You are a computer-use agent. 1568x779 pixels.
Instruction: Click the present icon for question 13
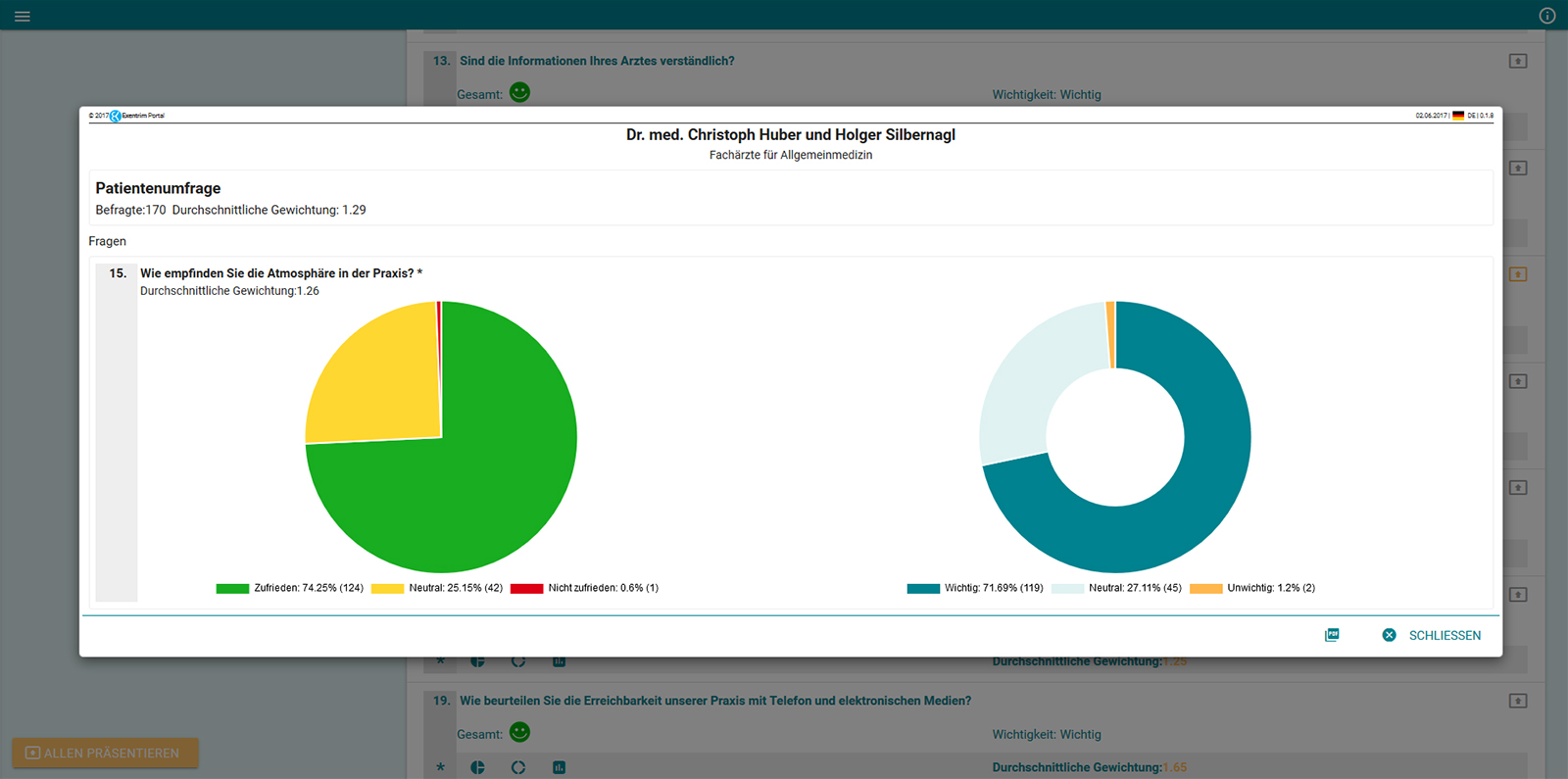point(1518,61)
